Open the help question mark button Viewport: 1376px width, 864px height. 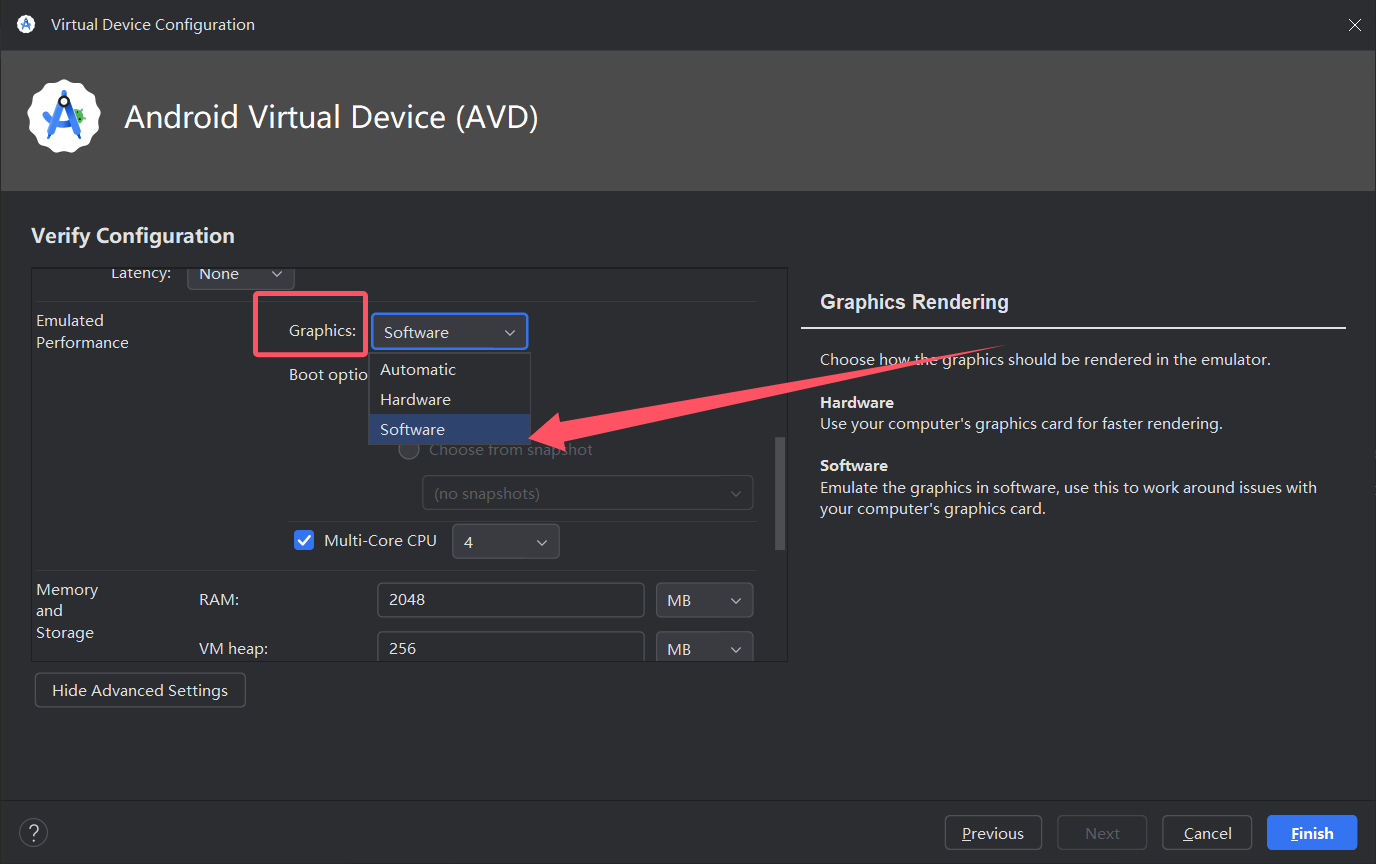[33, 832]
